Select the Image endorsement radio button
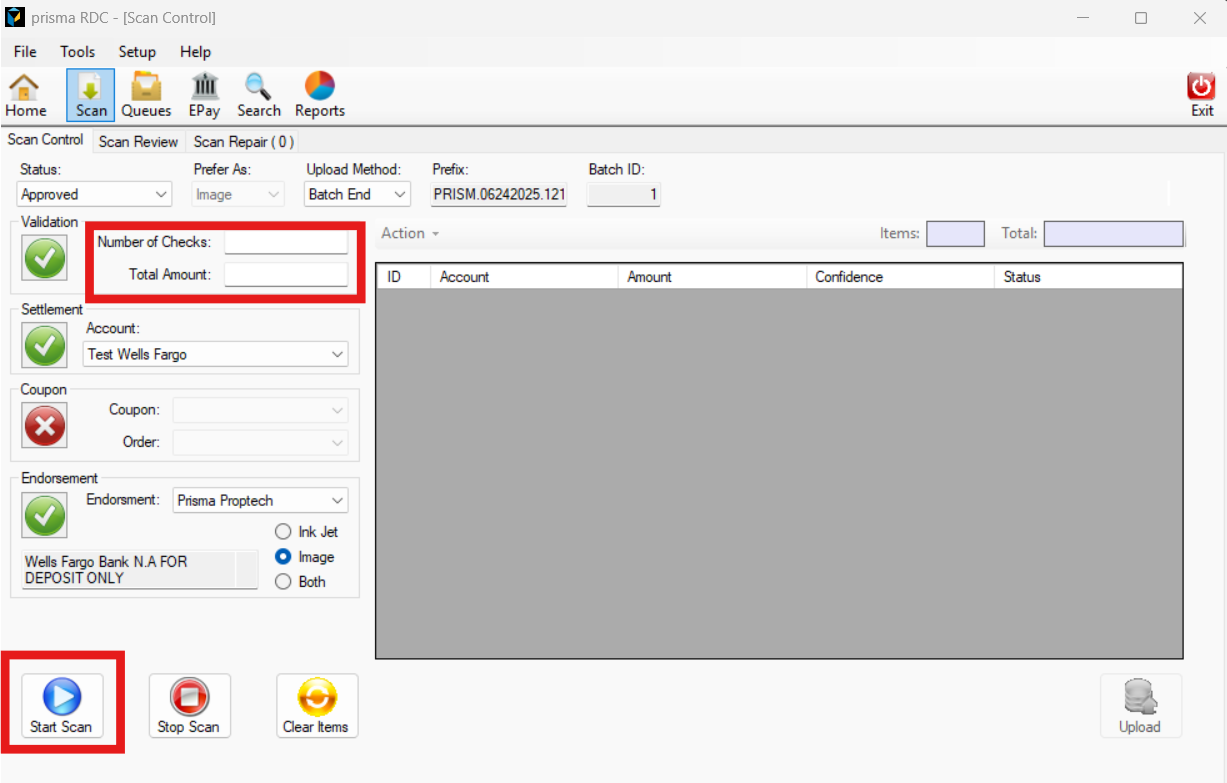Image resolution: width=1227 pixels, height=783 pixels. tap(283, 557)
